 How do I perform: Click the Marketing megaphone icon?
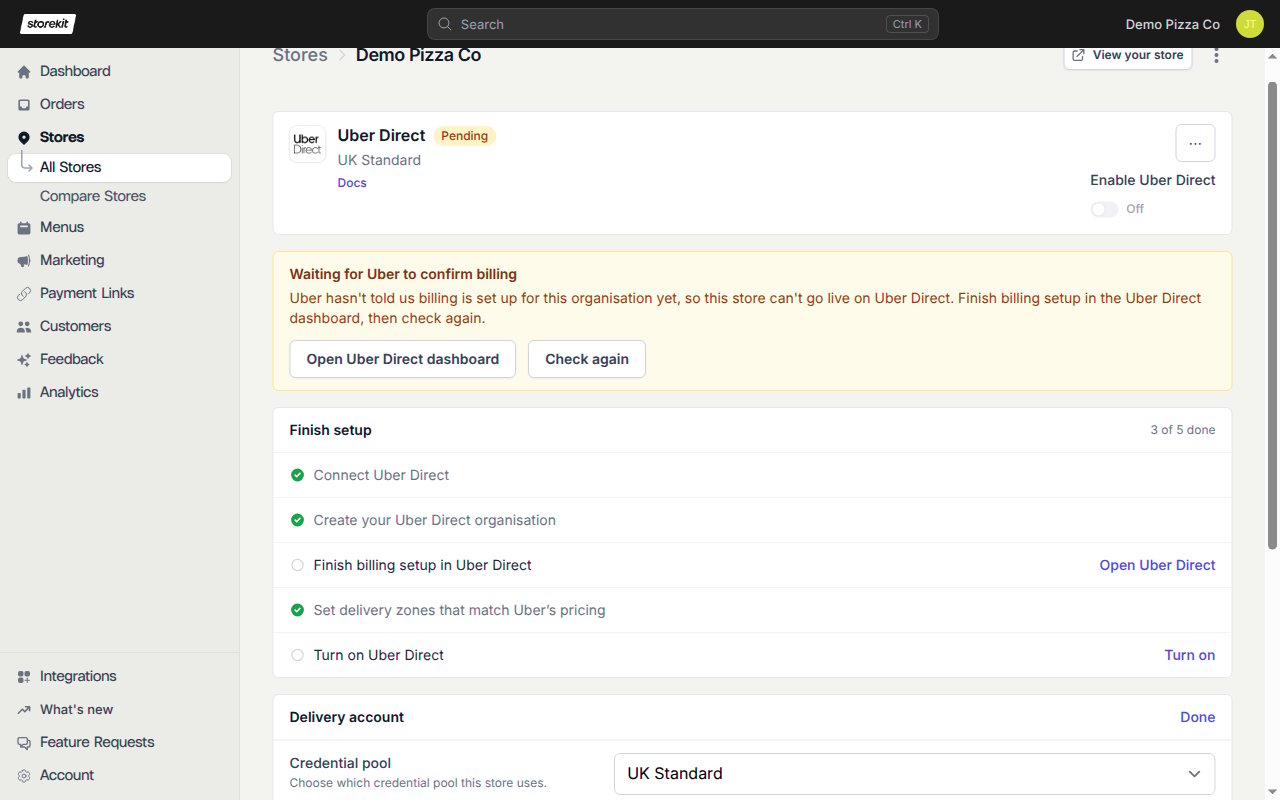coord(24,261)
